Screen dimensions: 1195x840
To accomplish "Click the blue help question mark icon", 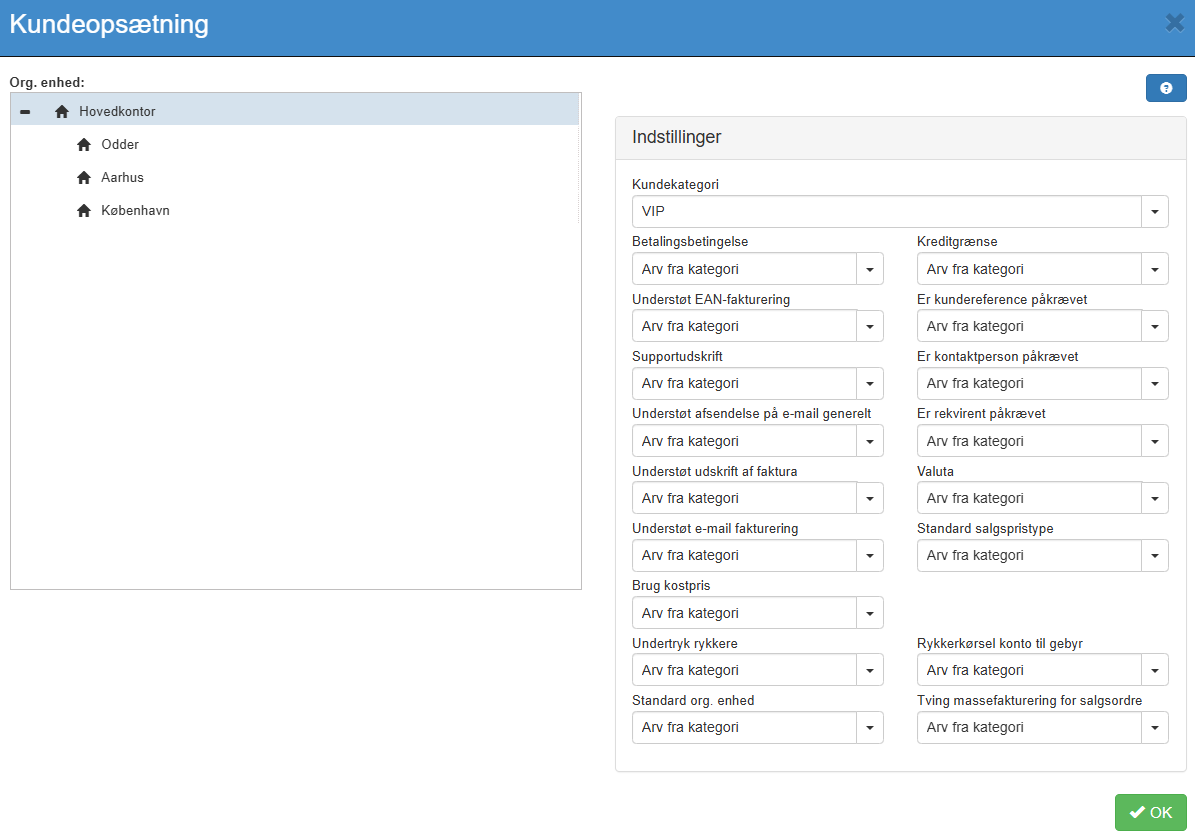I will tap(1166, 88).
